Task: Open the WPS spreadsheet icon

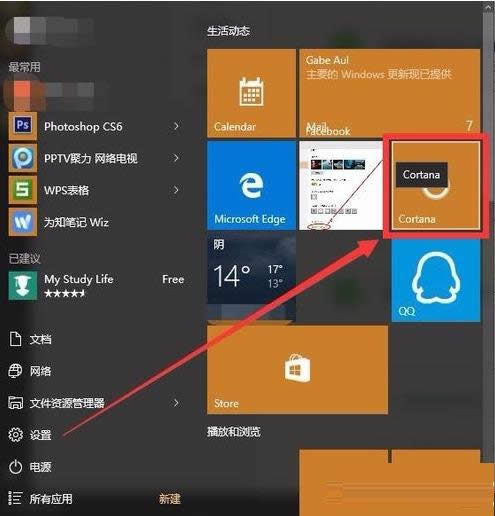Action: pos(22,190)
